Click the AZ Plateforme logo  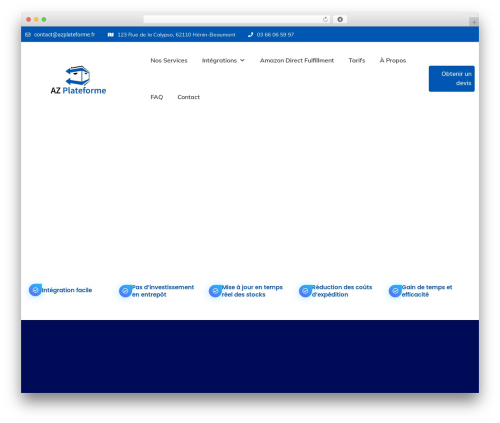coord(79,80)
